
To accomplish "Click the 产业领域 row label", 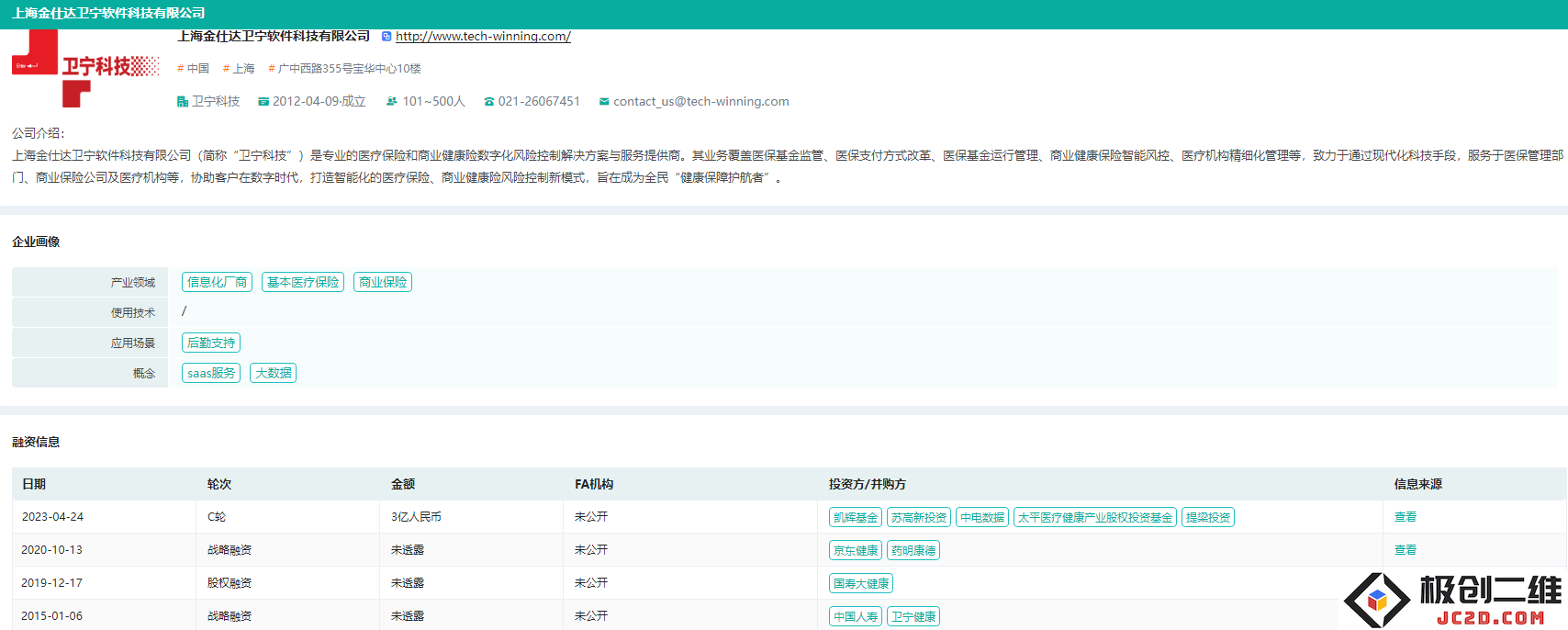I will click(133, 283).
